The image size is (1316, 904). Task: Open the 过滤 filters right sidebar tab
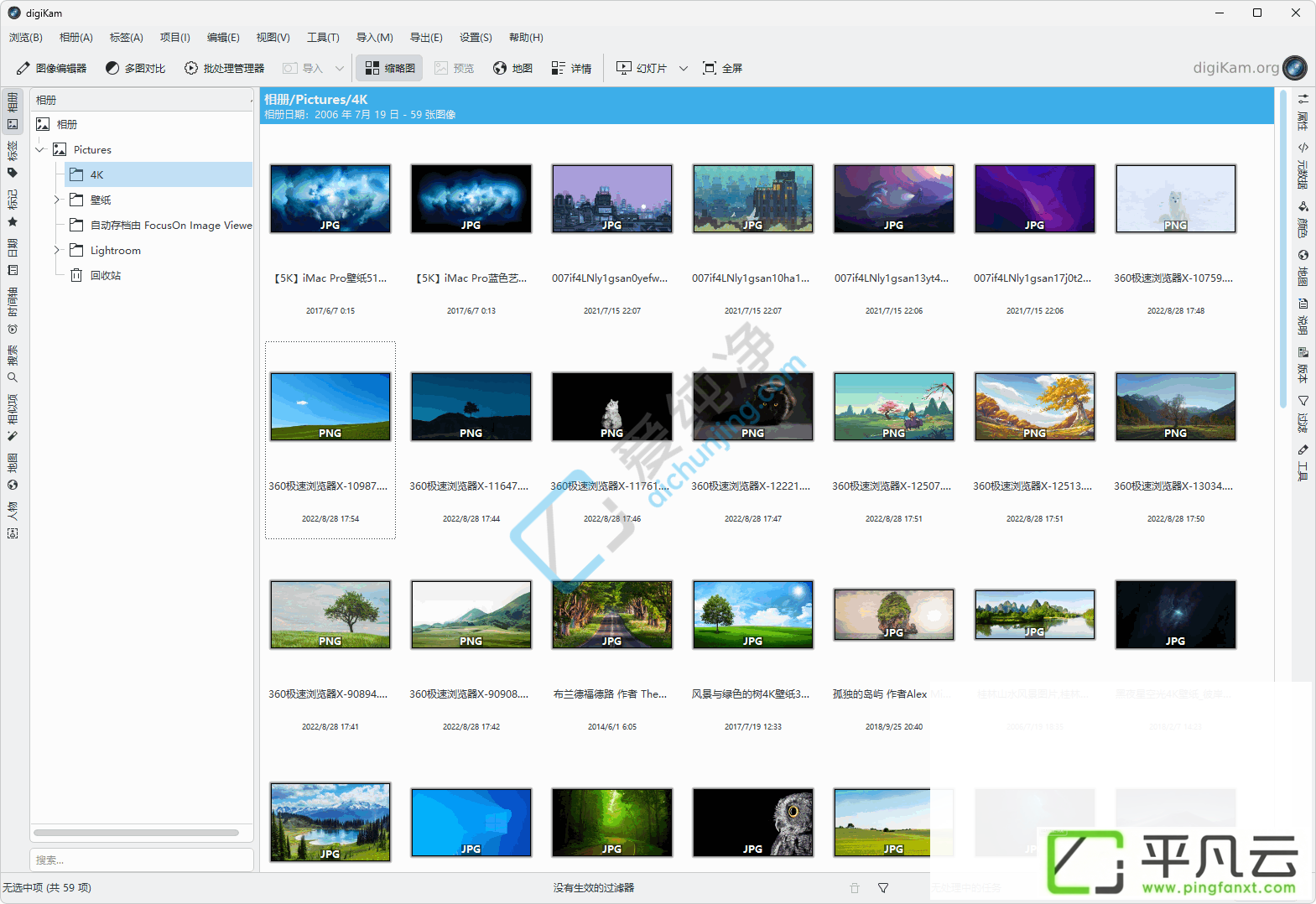[1303, 414]
